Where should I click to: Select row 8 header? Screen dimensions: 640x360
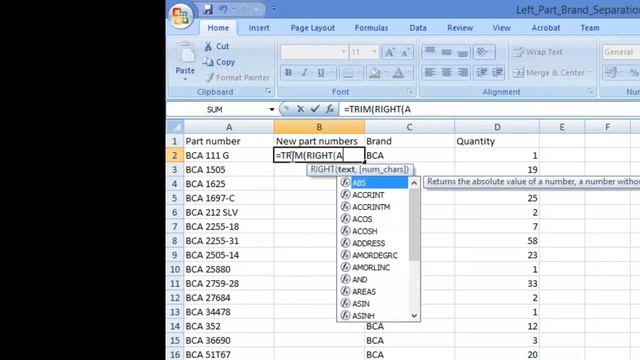[x=175, y=241]
